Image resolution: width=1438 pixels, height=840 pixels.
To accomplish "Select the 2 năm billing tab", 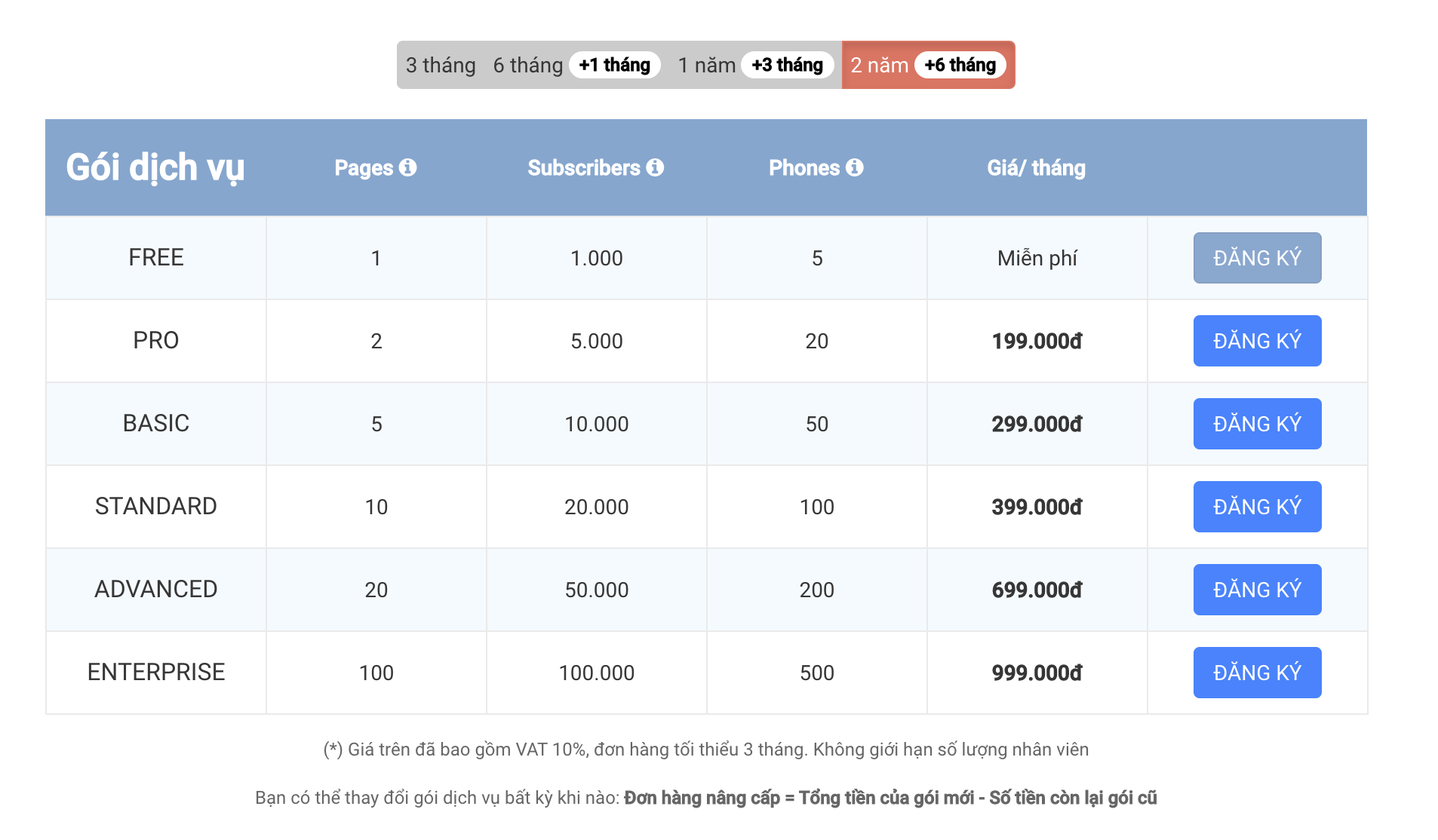I will pos(880,65).
